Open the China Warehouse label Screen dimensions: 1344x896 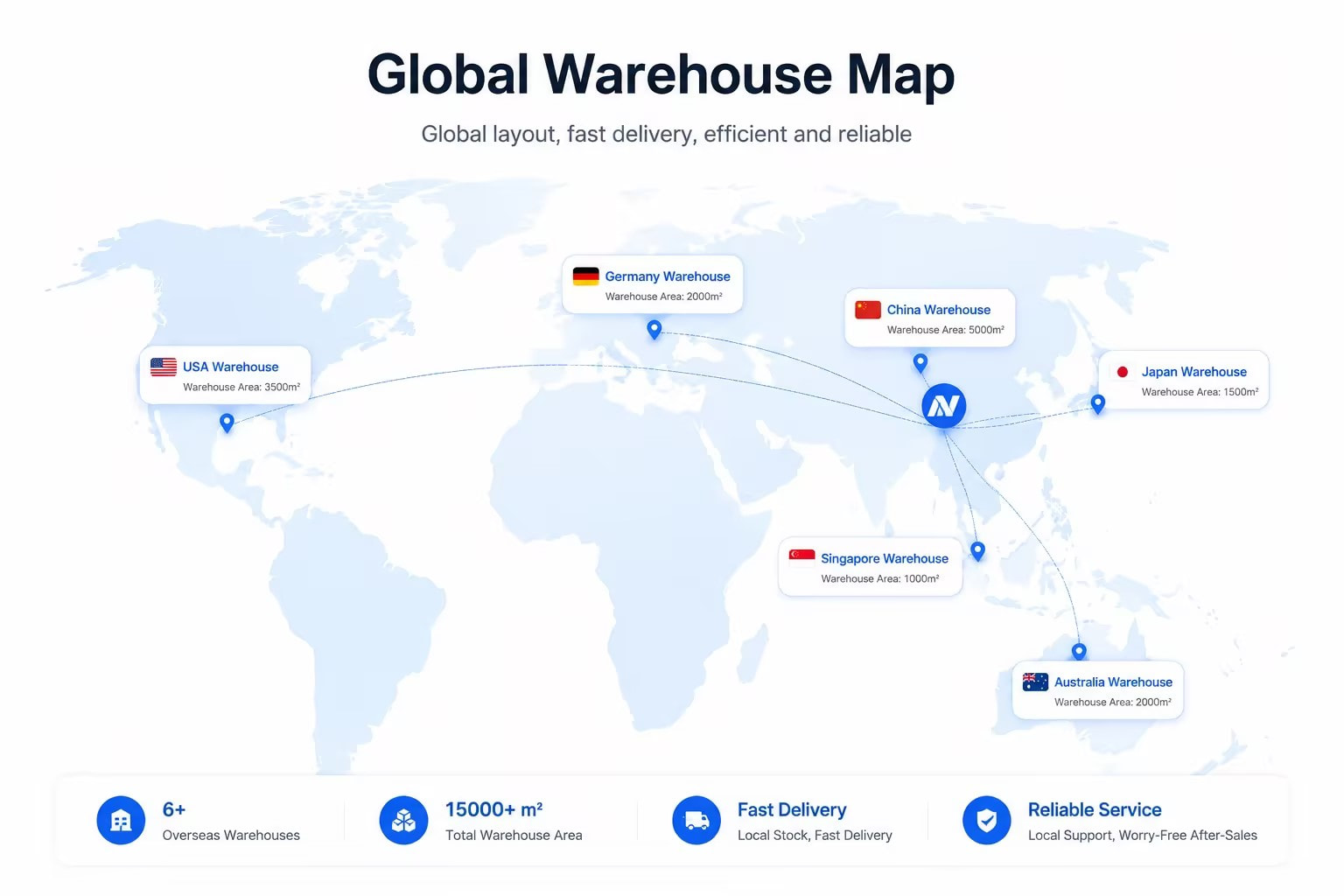point(939,310)
